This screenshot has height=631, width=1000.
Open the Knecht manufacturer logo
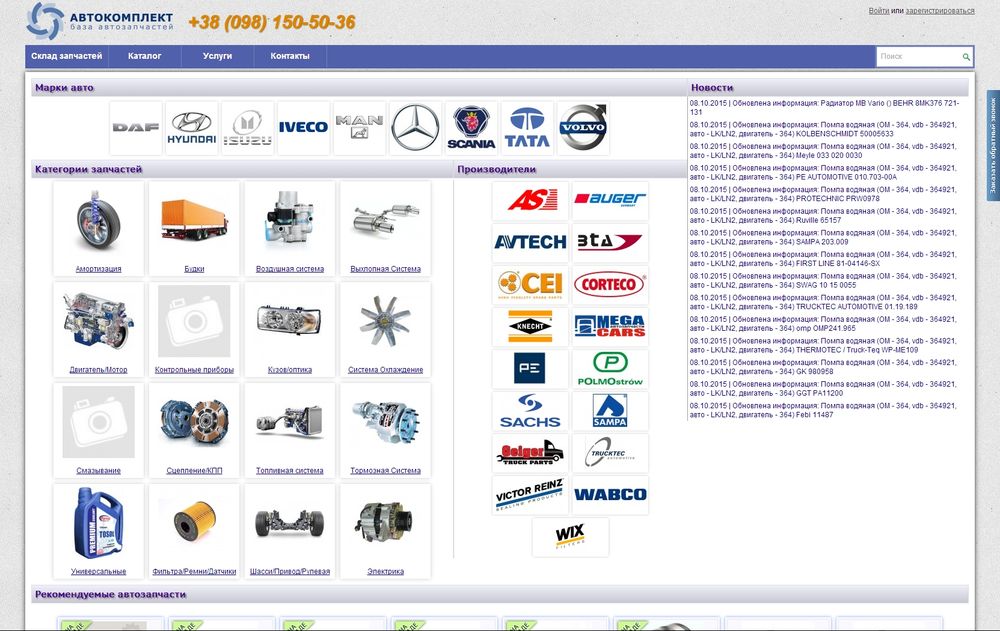coord(530,327)
